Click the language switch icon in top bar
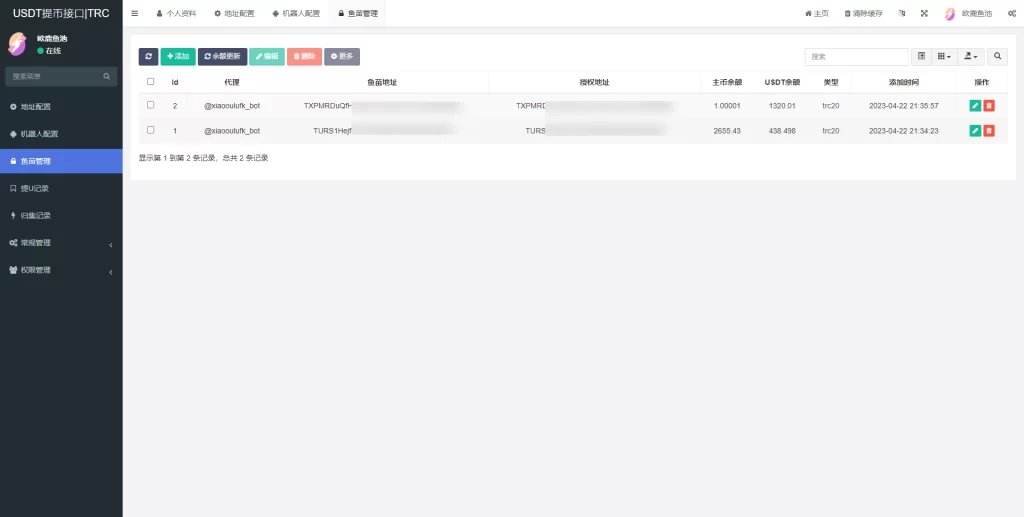The height and width of the screenshot is (517, 1024). pos(902,13)
